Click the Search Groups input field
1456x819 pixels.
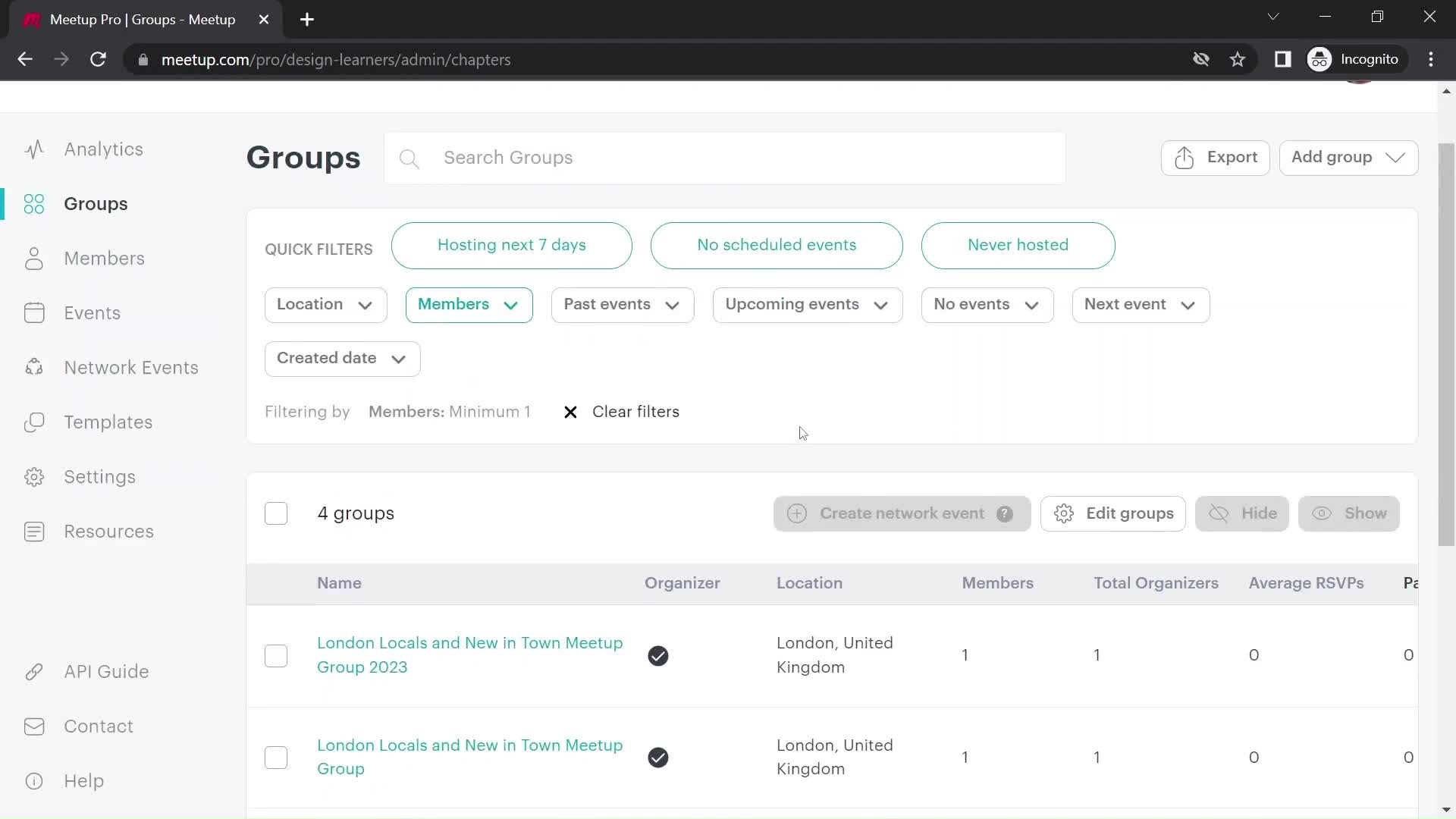(x=724, y=158)
